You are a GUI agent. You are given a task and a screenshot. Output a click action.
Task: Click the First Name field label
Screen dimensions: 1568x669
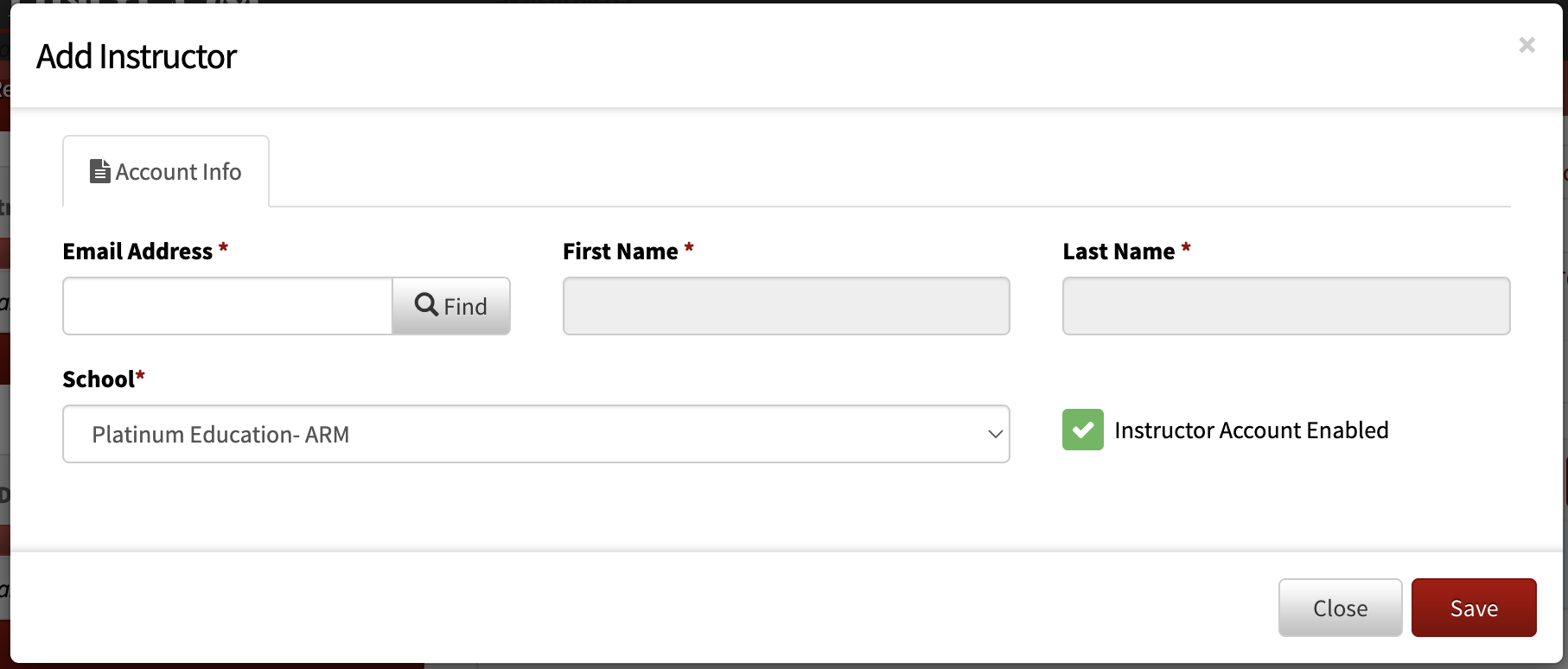coord(620,252)
